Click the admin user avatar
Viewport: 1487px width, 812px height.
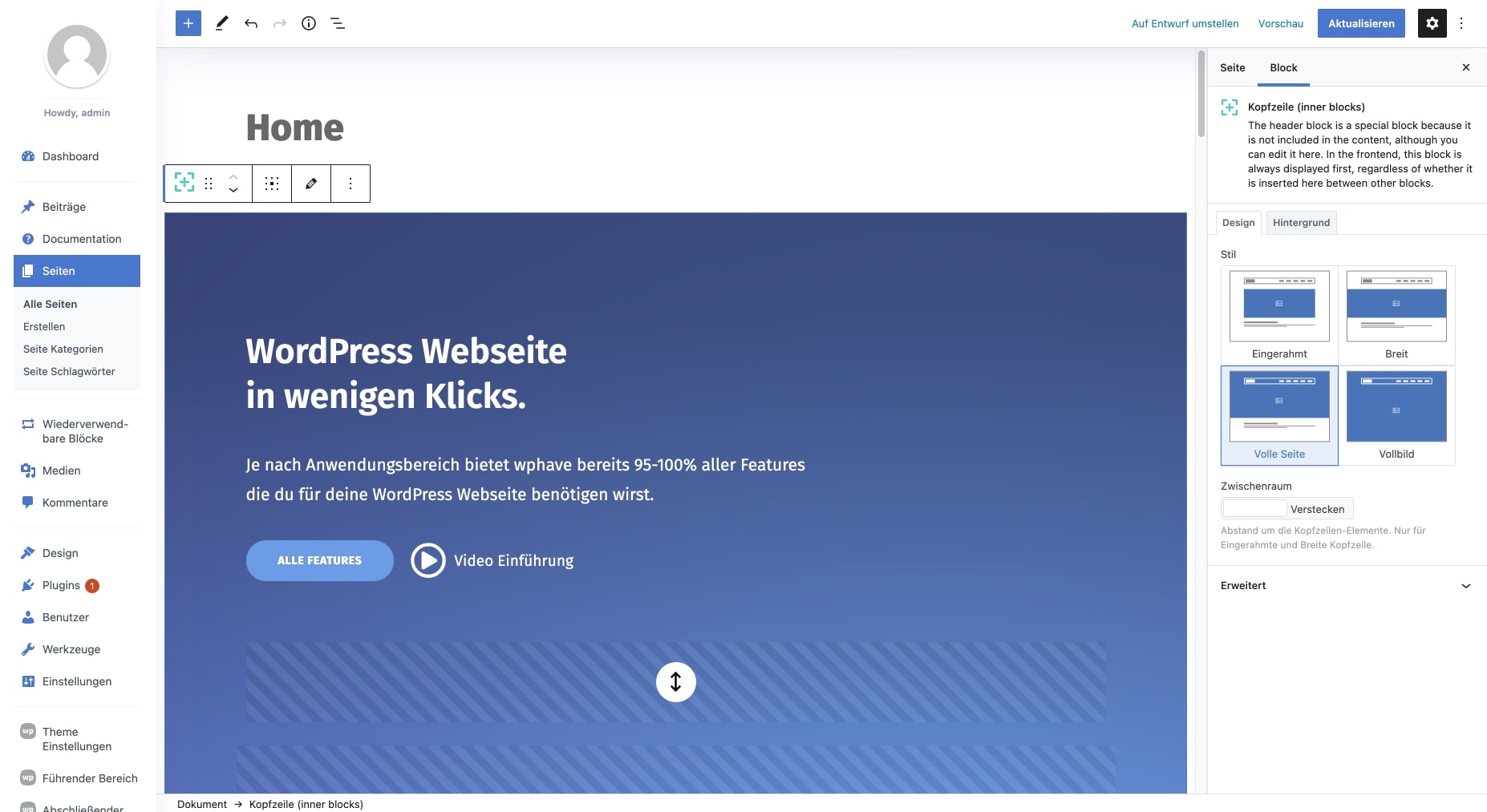(77, 55)
